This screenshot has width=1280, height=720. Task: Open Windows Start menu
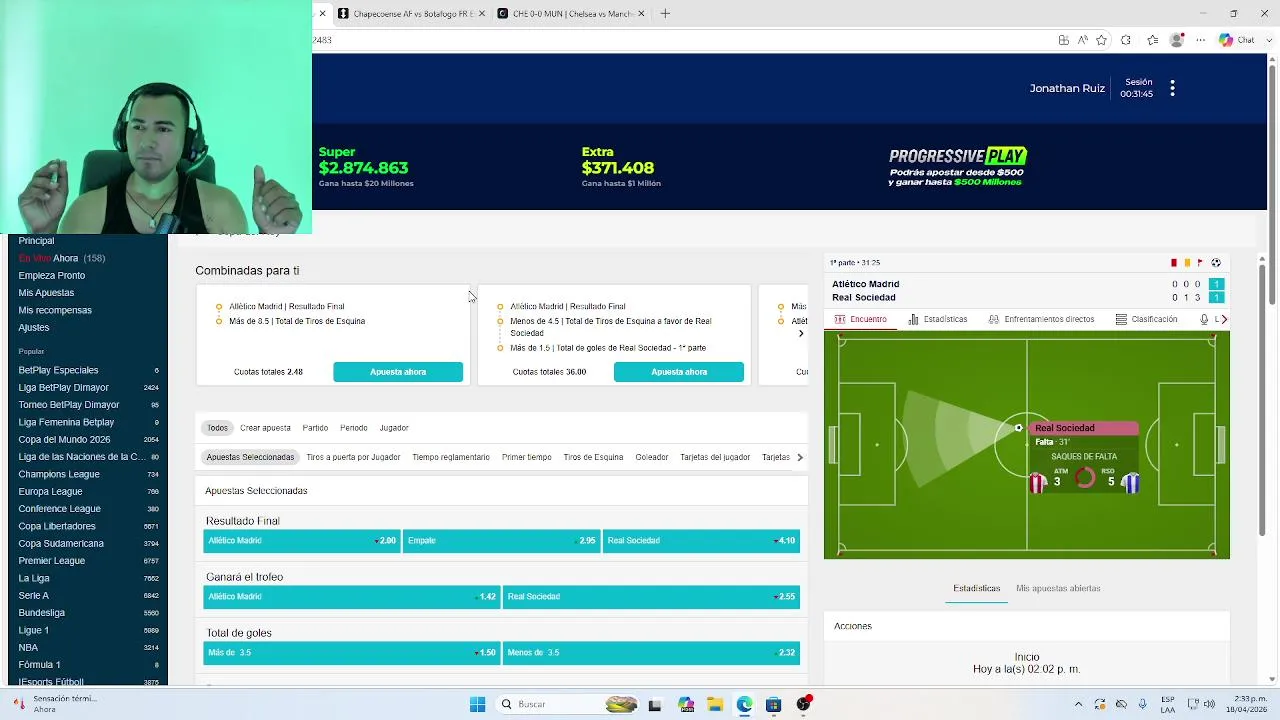477,704
